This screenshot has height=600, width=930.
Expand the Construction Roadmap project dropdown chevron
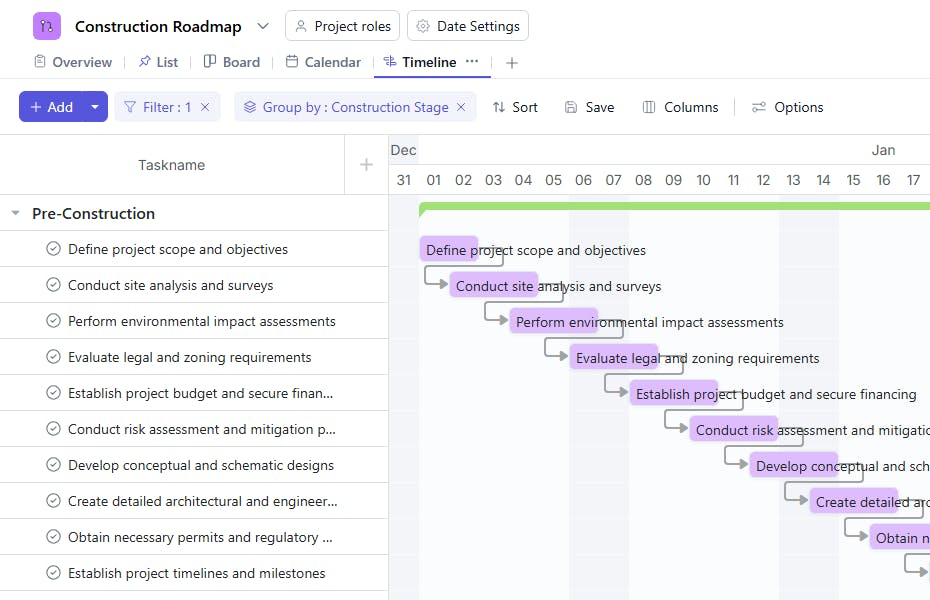[x=263, y=26]
